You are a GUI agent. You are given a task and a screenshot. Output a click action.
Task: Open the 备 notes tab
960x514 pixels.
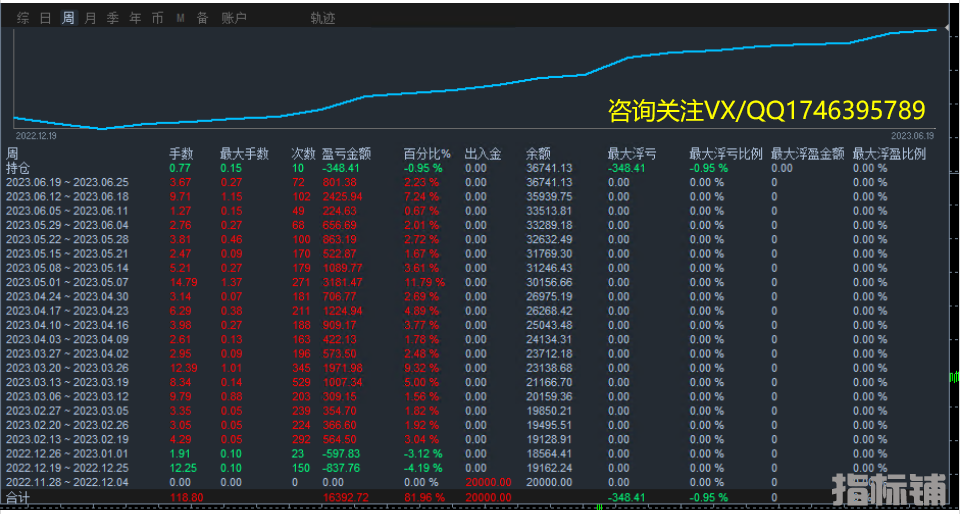[x=202, y=18]
